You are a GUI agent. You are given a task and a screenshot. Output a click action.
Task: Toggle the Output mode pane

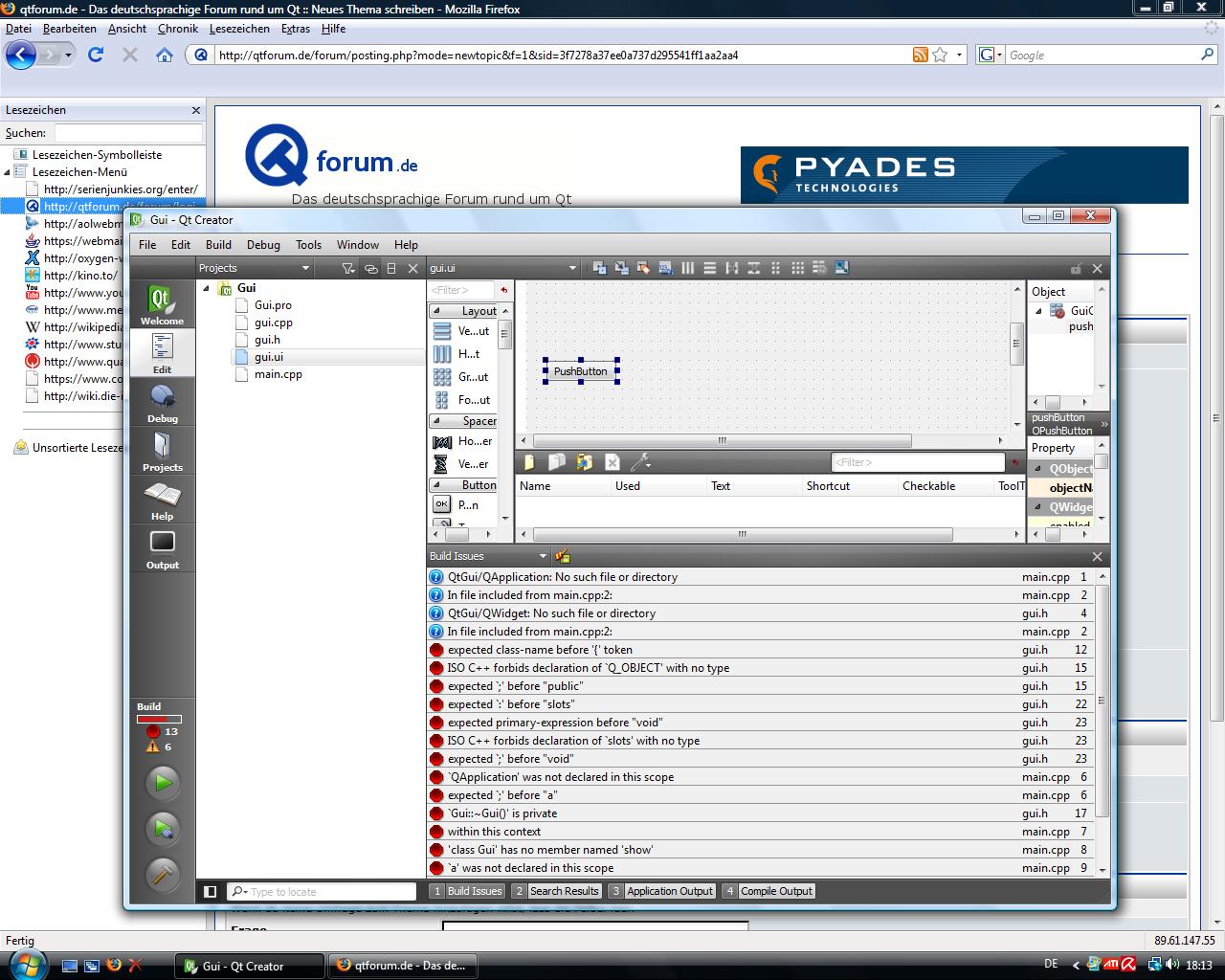tap(162, 549)
